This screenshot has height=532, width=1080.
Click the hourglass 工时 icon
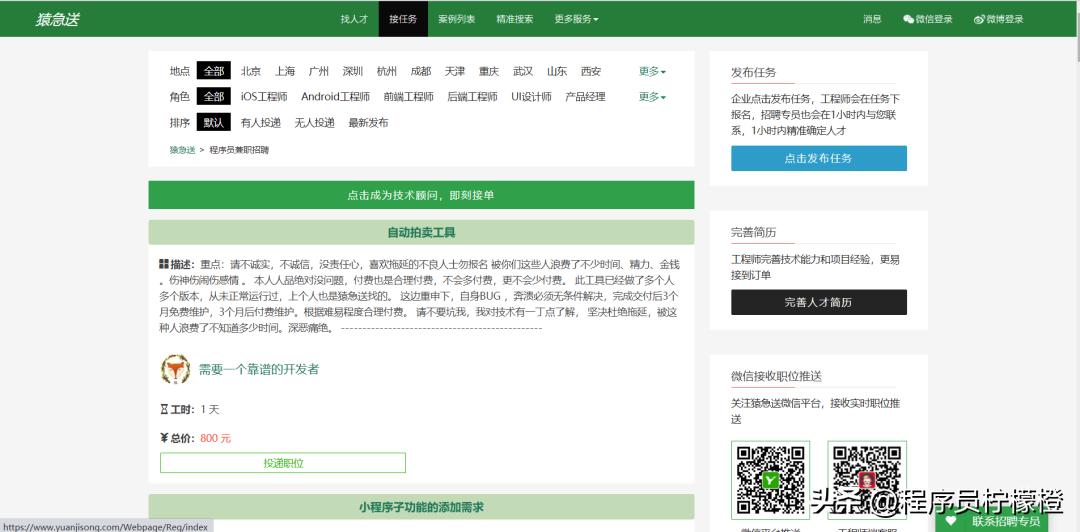point(164,409)
